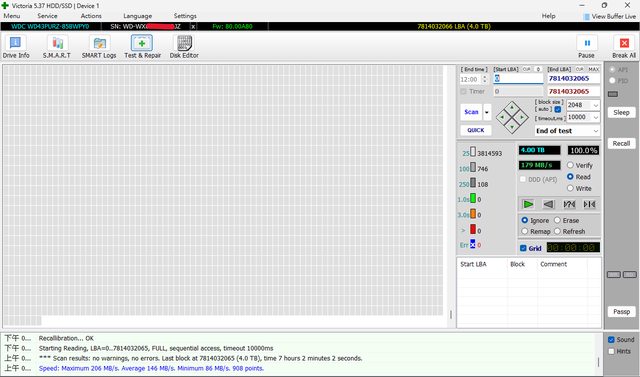Open SMART Logs from toolbar
This screenshot has height=377, width=640.
pyautogui.click(x=99, y=47)
